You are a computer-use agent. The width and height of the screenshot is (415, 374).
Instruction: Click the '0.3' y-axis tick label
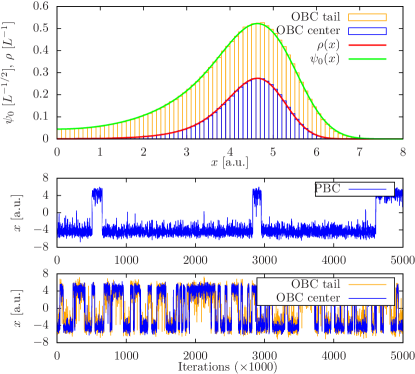point(41,72)
